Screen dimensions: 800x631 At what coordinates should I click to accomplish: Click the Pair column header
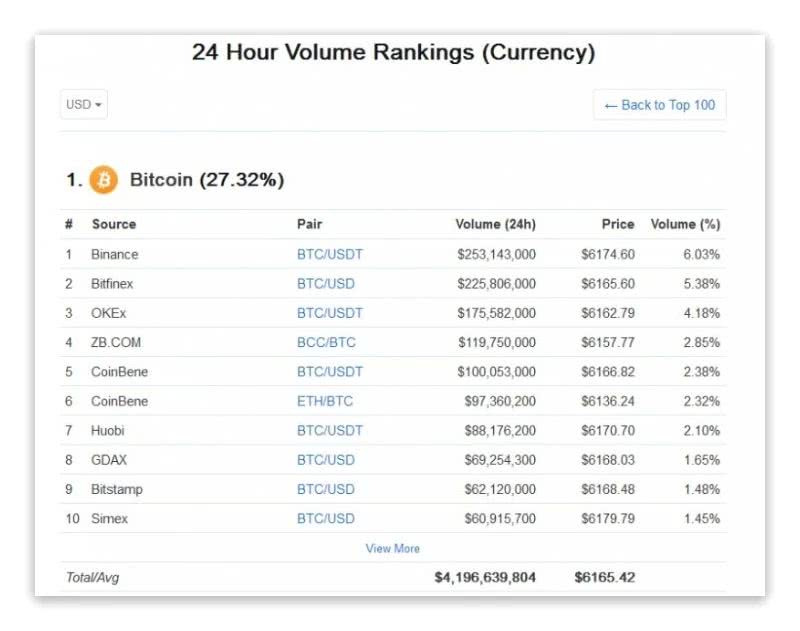pos(309,224)
